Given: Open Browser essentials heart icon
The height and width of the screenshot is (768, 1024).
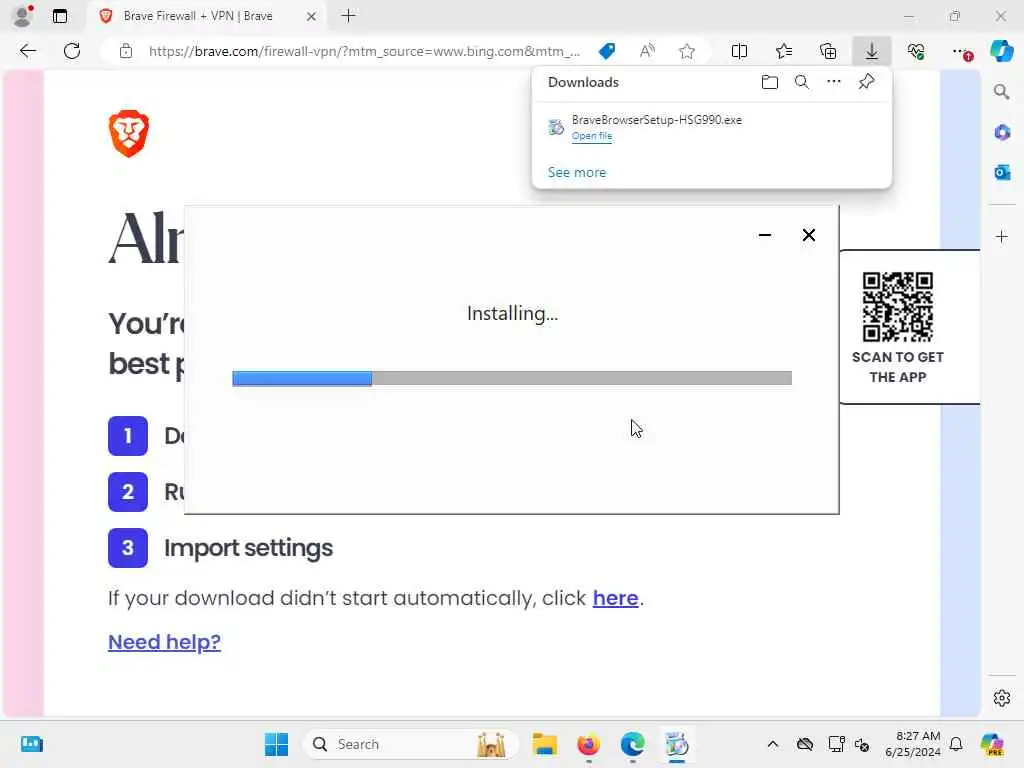Looking at the screenshot, I should (916, 51).
